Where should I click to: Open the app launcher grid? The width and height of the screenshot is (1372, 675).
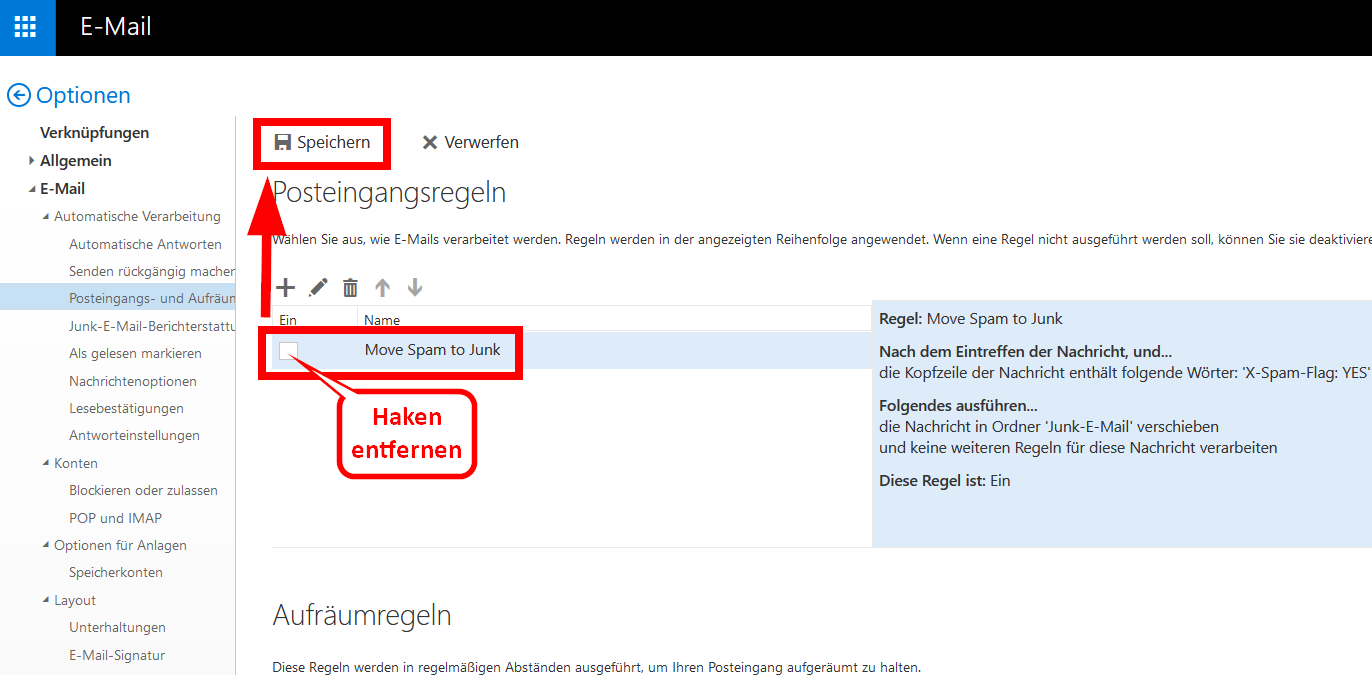point(27,27)
